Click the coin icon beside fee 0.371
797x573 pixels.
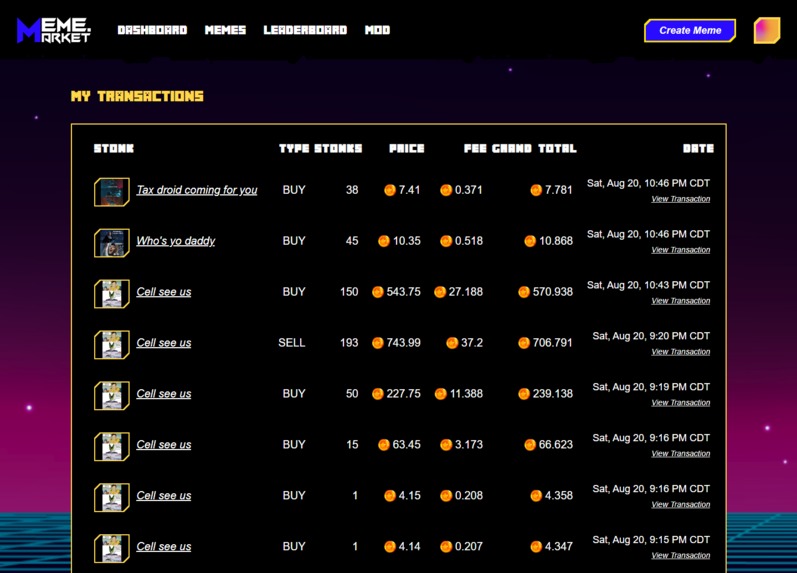[446, 190]
